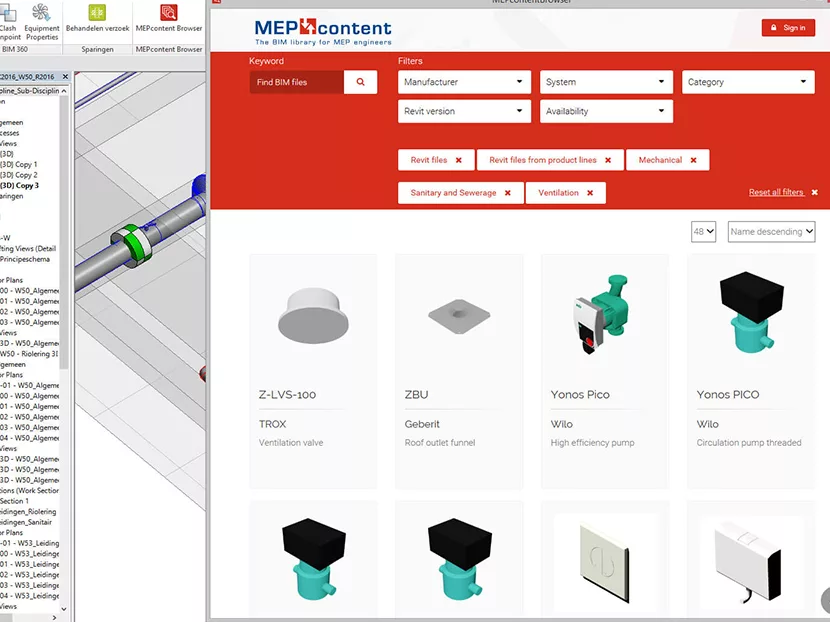Remove Revit files from product lines filter
The width and height of the screenshot is (830, 622).
click(x=608, y=160)
